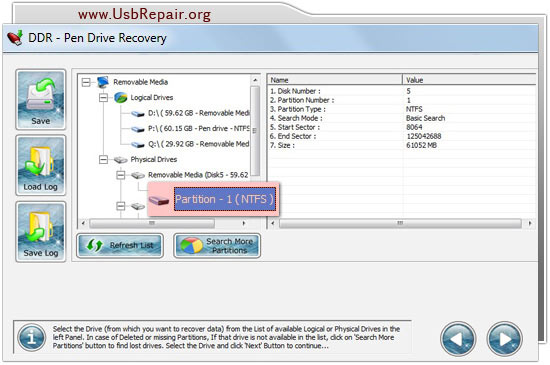
Task: Click the Logical Drives globe icon
Action: (121, 97)
